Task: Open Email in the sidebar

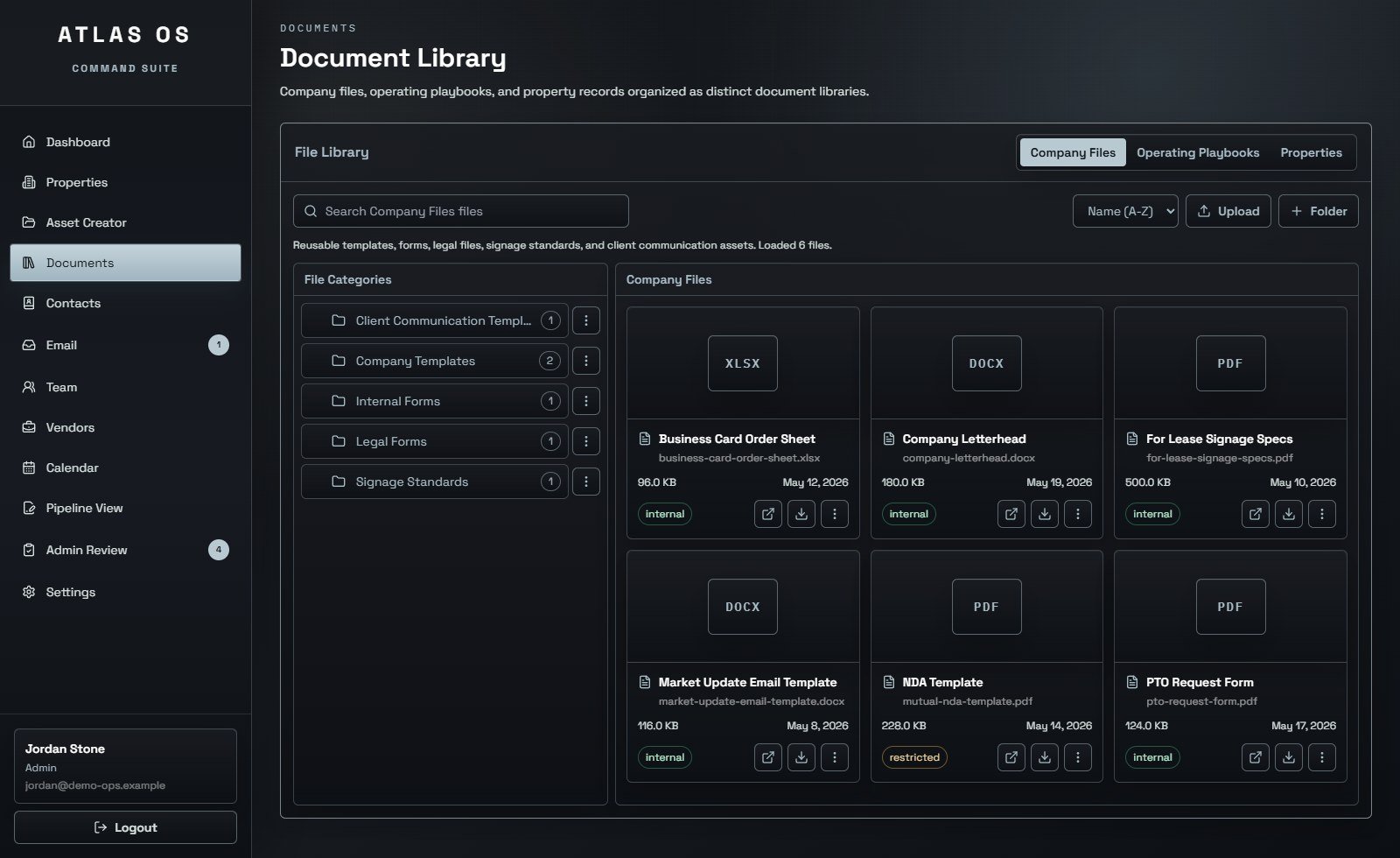Action: pos(125,345)
